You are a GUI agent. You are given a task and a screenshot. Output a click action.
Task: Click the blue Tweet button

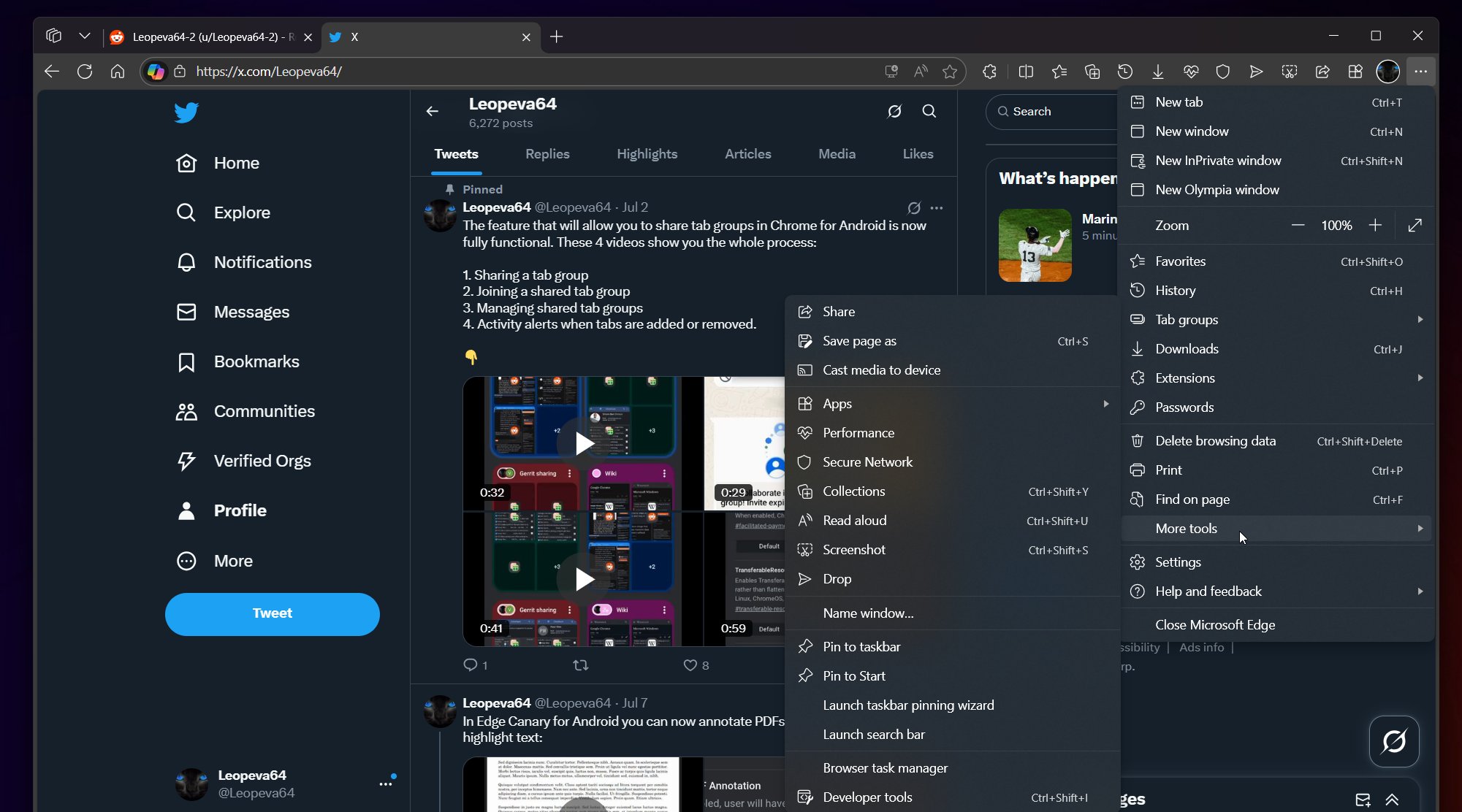(x=272, y=613)
